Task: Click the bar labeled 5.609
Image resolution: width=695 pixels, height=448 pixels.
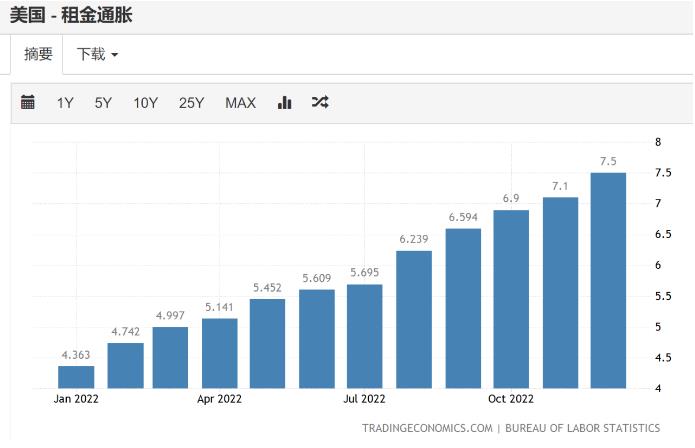Action: (x=316, y=339)
